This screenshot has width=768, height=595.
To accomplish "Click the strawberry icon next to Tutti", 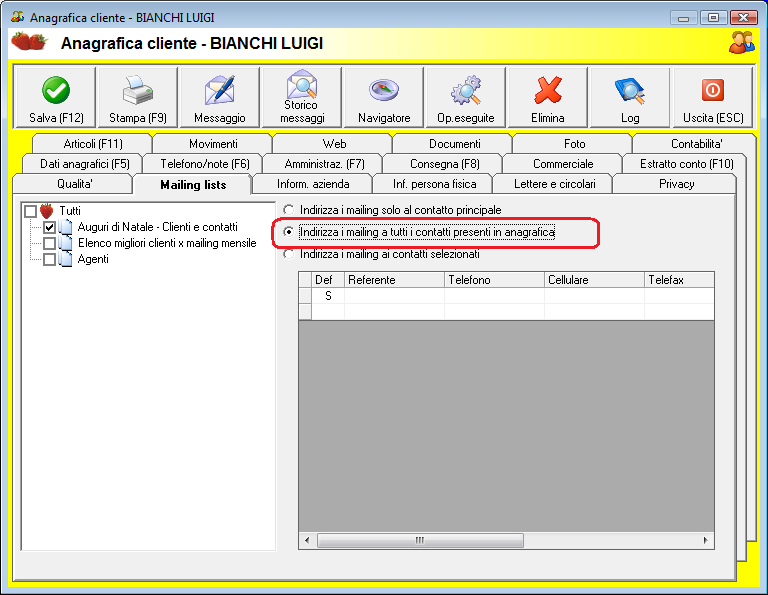I will pos(47,211).
